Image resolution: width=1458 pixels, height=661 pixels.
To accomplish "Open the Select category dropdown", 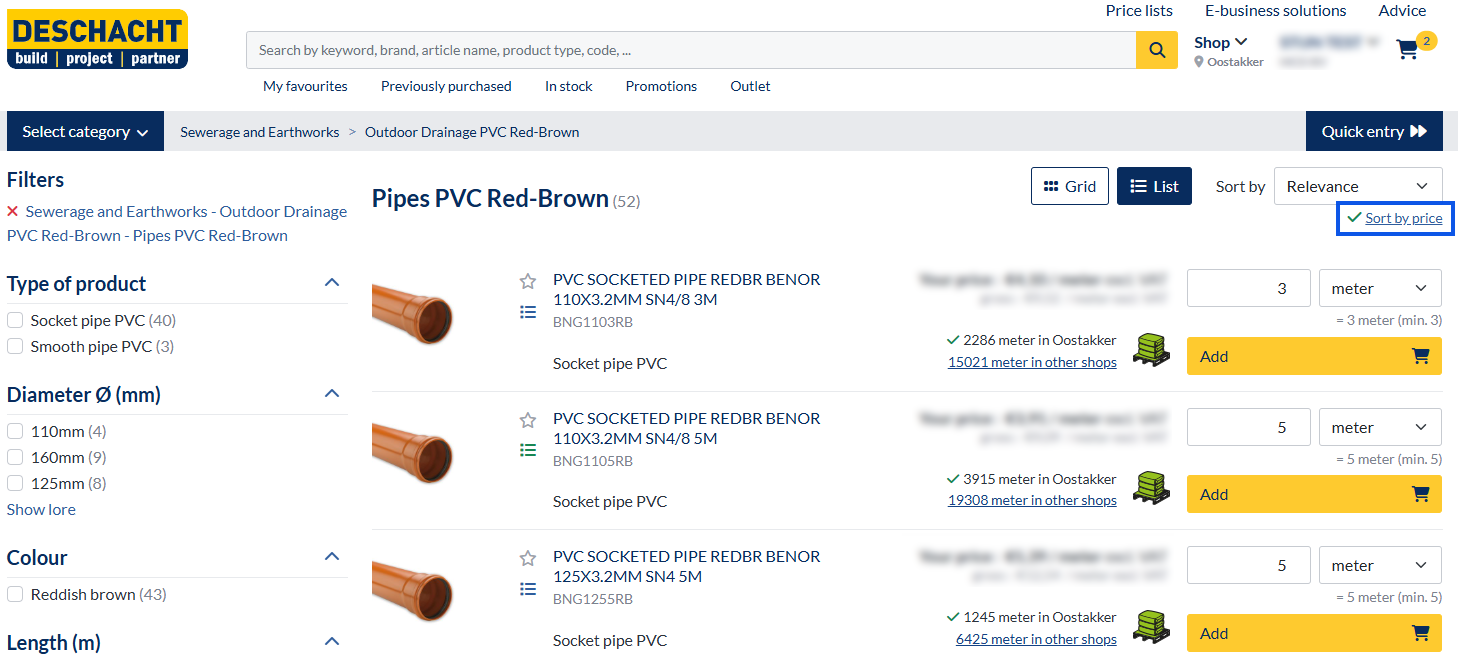I will coord(85,132).
